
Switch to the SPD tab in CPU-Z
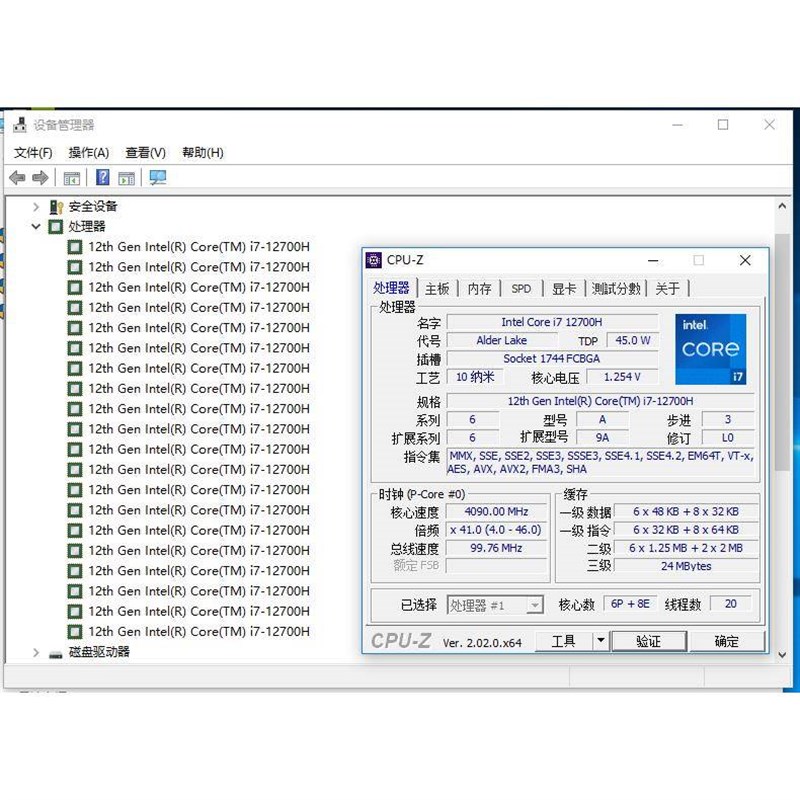[521, 289]
